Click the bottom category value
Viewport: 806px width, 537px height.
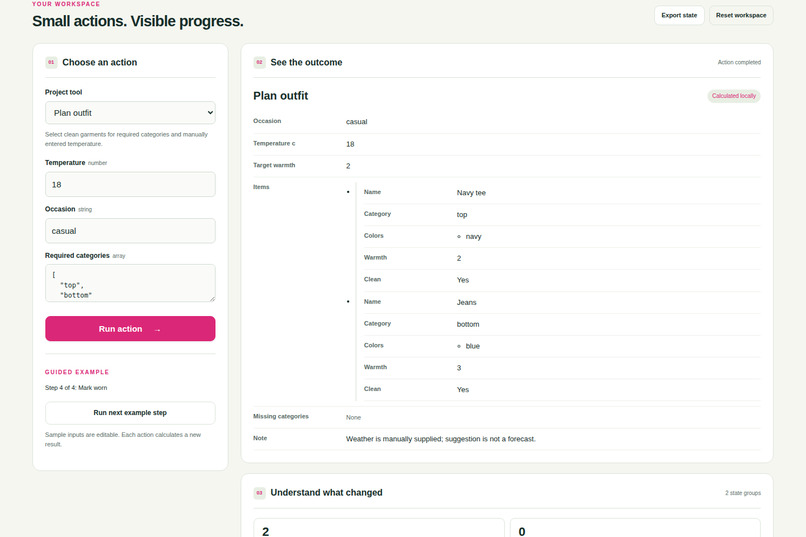point(468,324)
